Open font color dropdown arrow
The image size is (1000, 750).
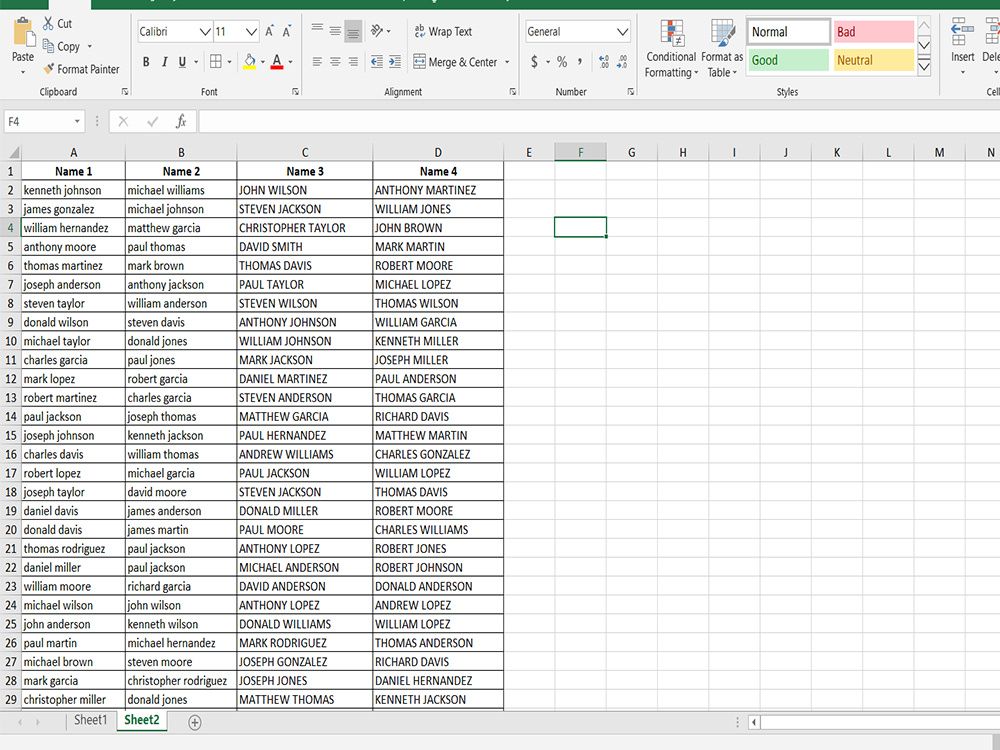290,62
